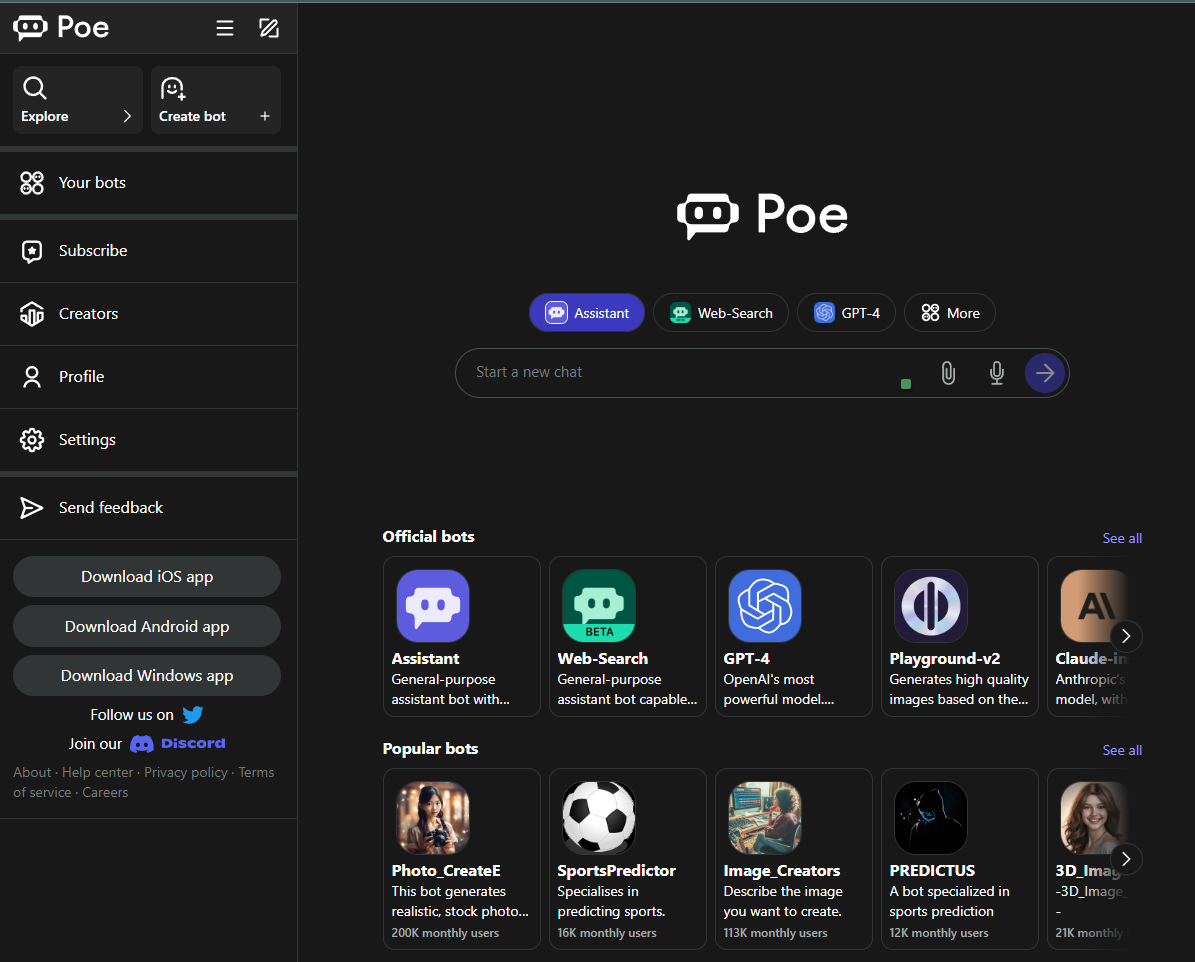The width and height of the screenshot is (1195, 962).
Task: Click the Claude Anthropic bot icon
Action: coord(1094,606)
